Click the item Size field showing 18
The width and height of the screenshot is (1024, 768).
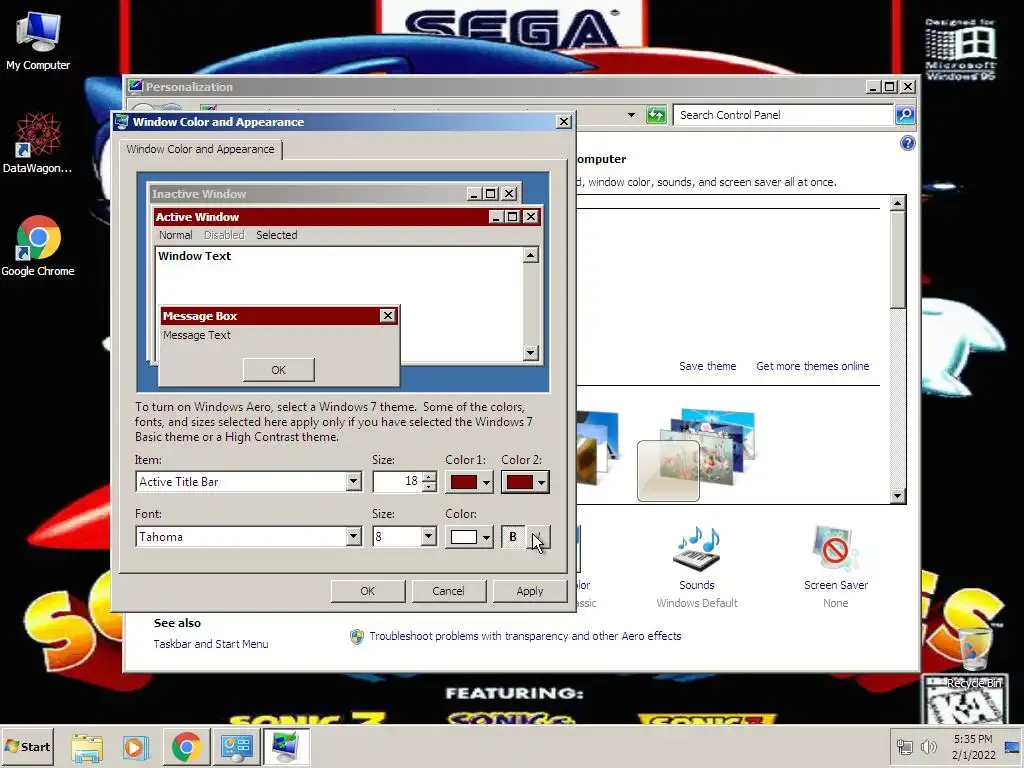[x=397, y=482]
